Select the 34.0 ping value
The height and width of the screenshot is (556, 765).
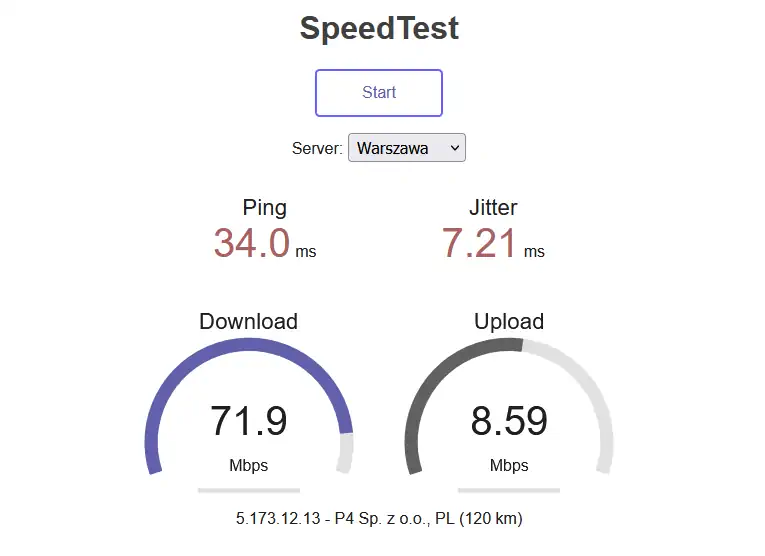pyautogui.click(x=251, y=243)
